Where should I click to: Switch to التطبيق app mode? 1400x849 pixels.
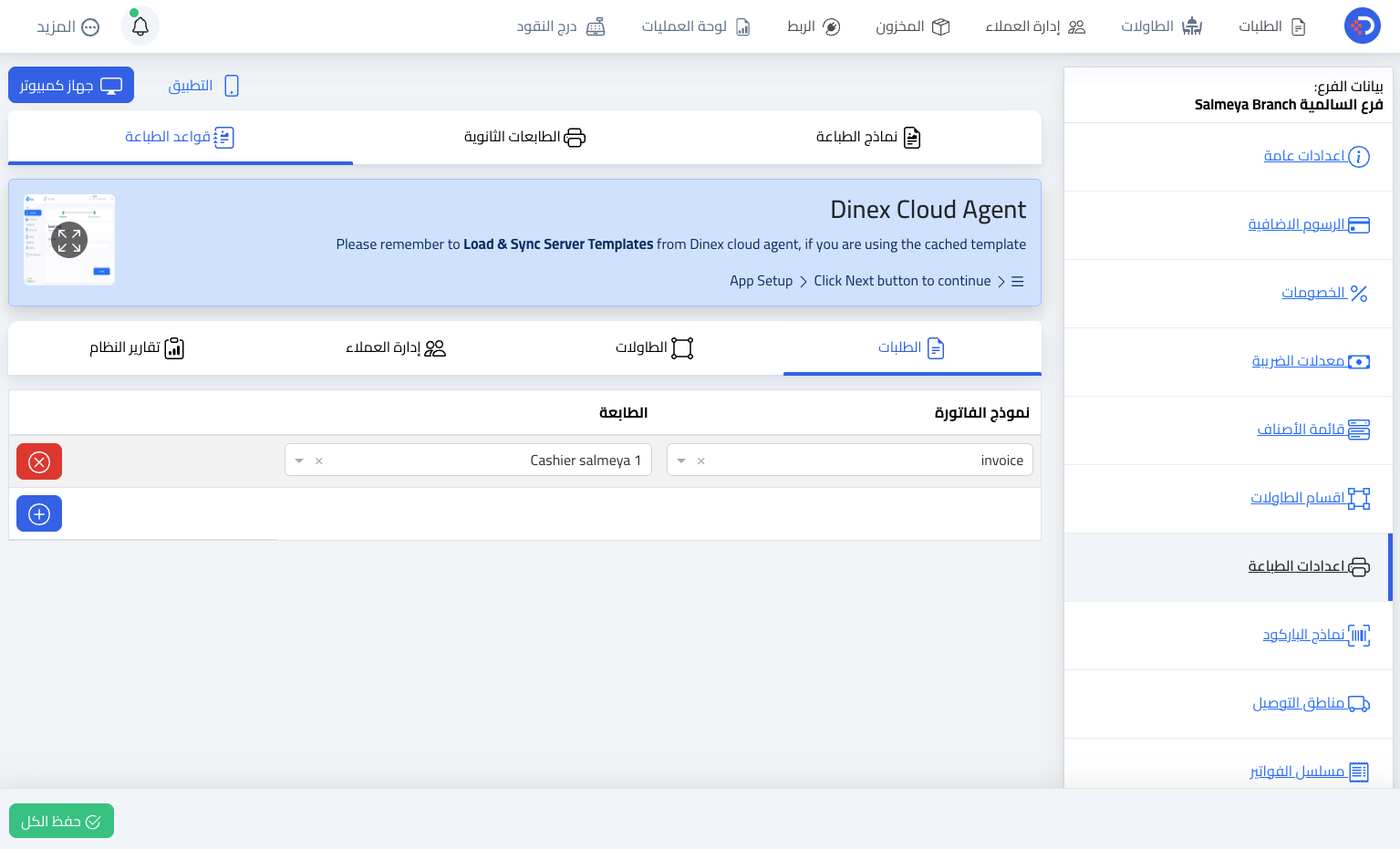point(203,86)
